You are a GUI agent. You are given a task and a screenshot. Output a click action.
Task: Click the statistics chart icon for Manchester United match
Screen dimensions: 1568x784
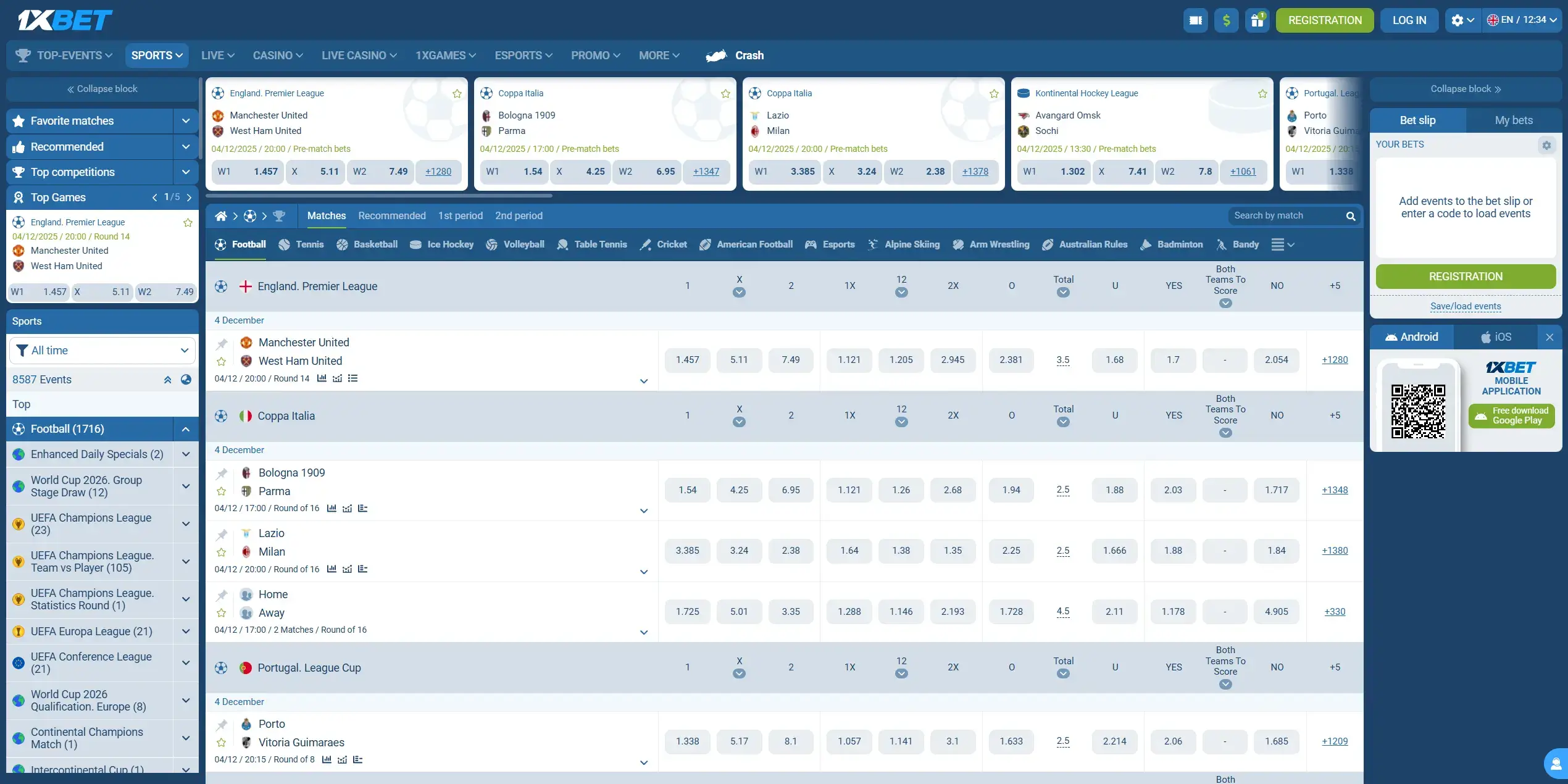[x=322, y=378]
